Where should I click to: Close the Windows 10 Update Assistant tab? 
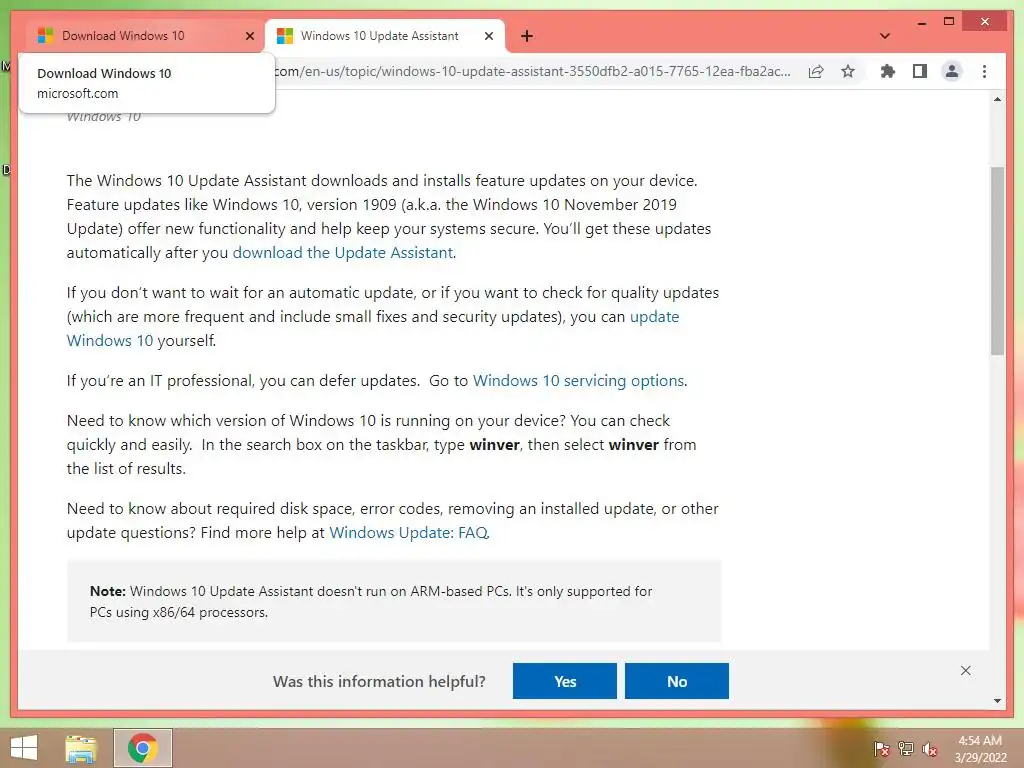[488, 36]
